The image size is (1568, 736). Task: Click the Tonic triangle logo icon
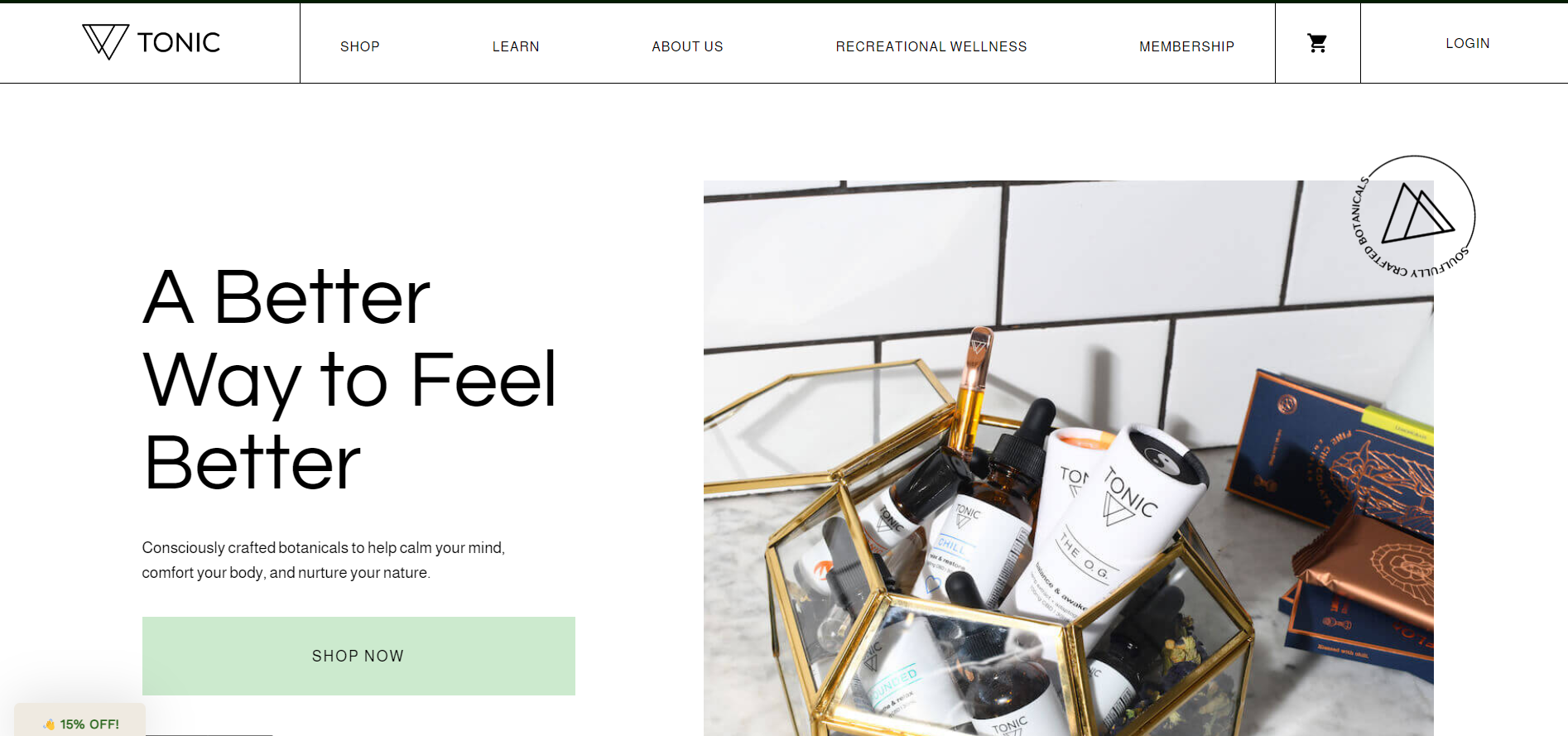pos(105,41)
